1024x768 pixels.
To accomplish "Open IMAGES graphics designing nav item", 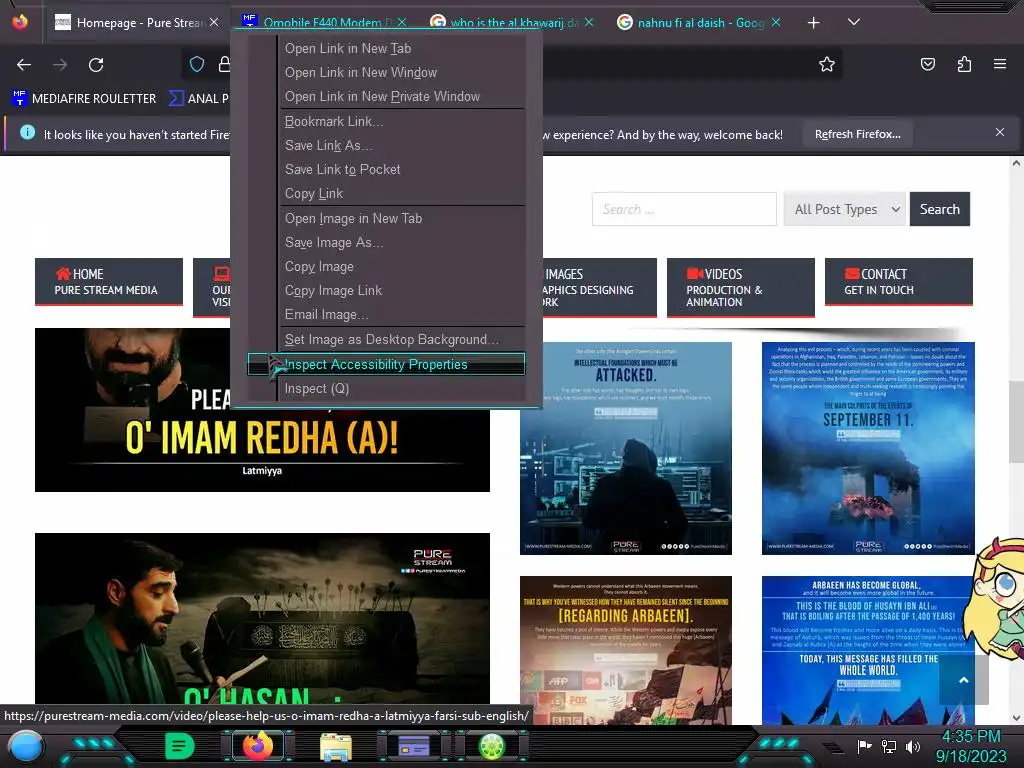I will click(x=599, y=287).
